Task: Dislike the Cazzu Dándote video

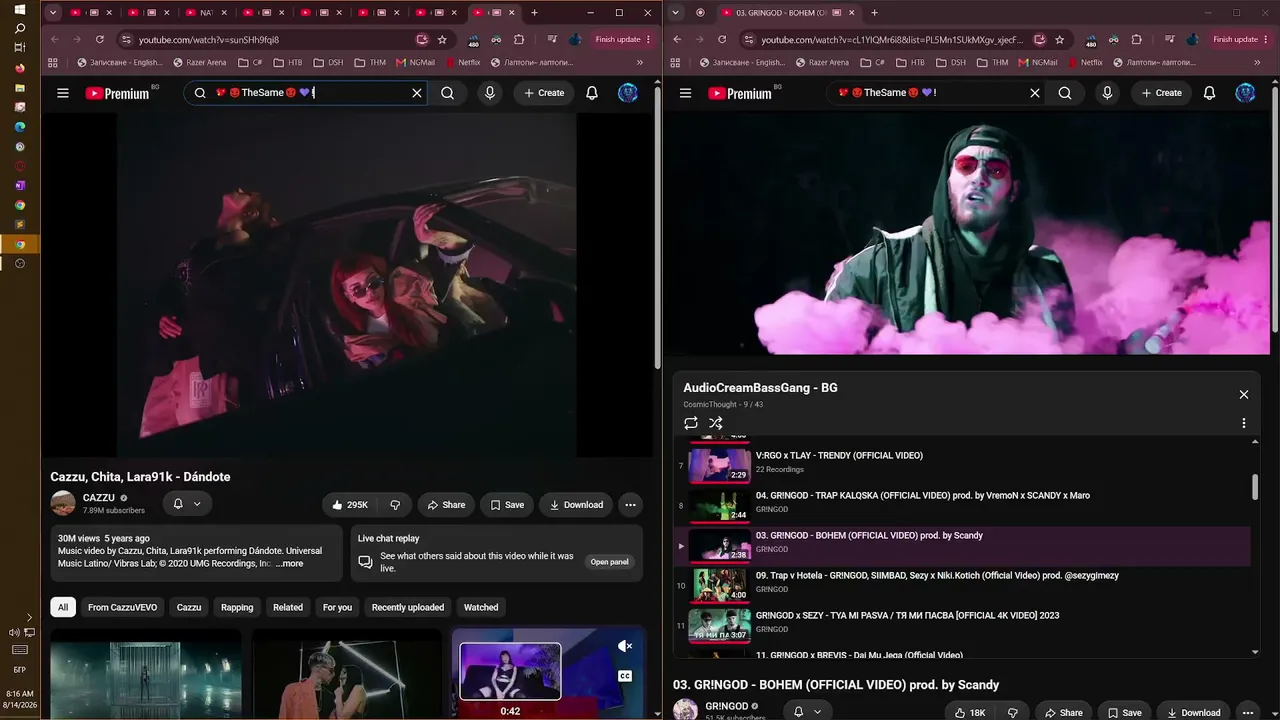Action: tap(395, 505)
